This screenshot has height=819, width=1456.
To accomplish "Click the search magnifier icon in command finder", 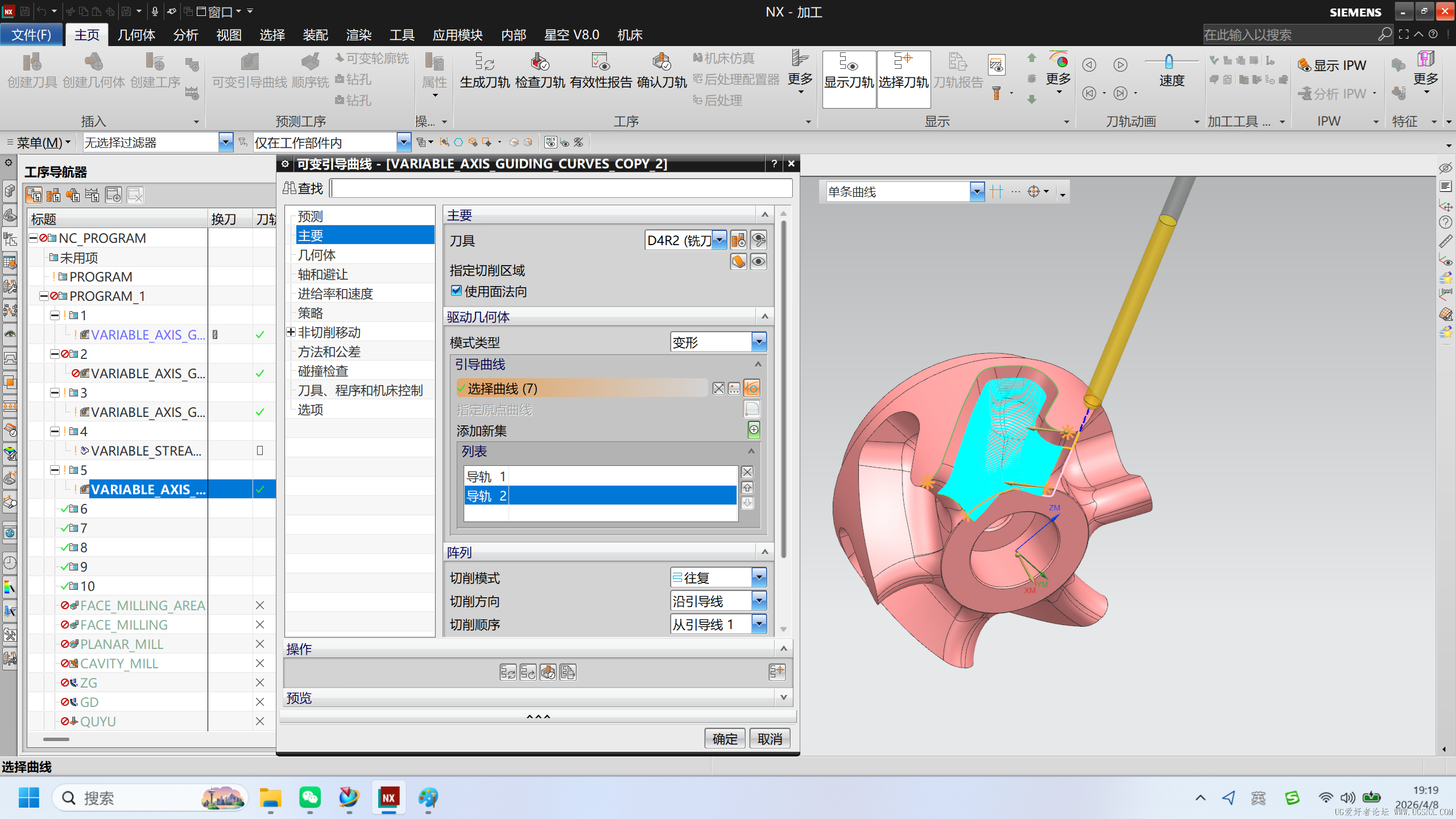I will click(1384, 35).
